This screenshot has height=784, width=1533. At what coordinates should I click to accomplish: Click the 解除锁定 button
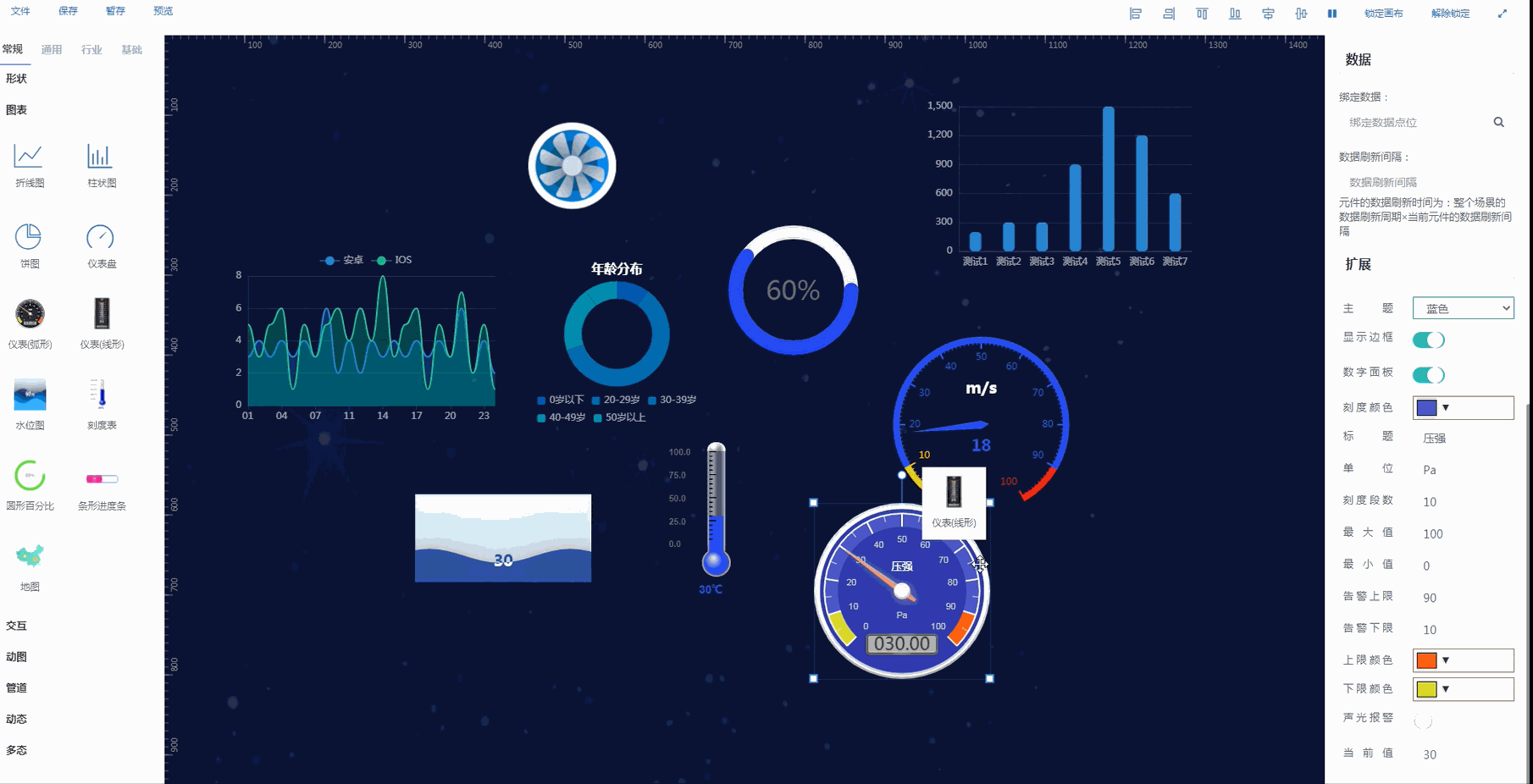click(x=1450, y=14)
